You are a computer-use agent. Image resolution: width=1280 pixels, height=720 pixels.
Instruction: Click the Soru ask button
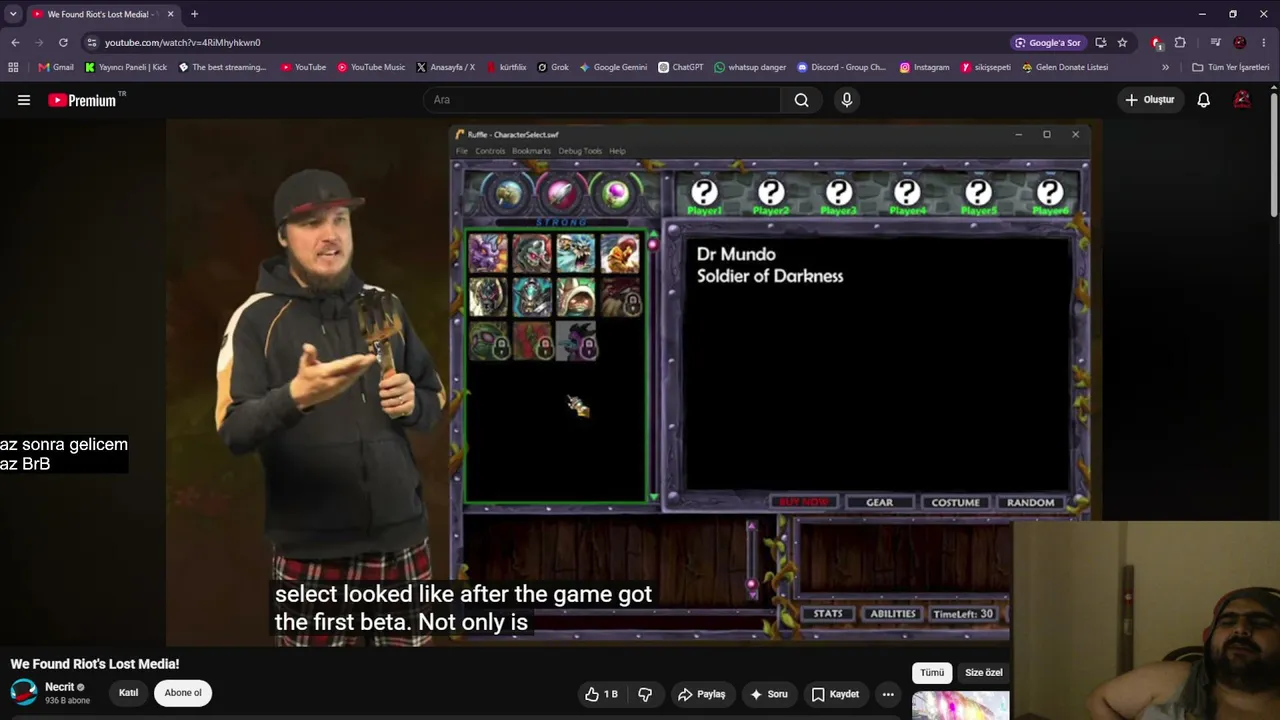pos(768,694)
